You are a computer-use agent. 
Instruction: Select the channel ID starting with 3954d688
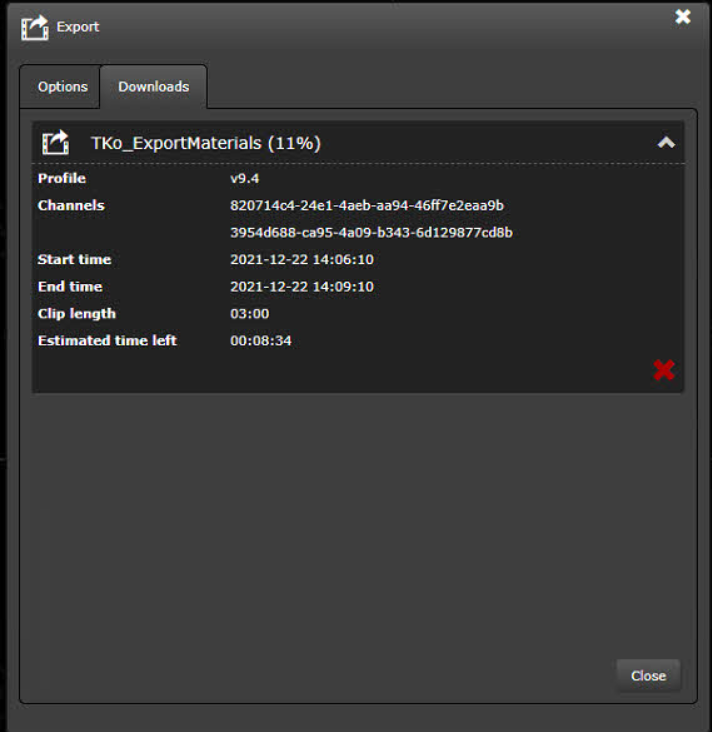pos(371,233)
